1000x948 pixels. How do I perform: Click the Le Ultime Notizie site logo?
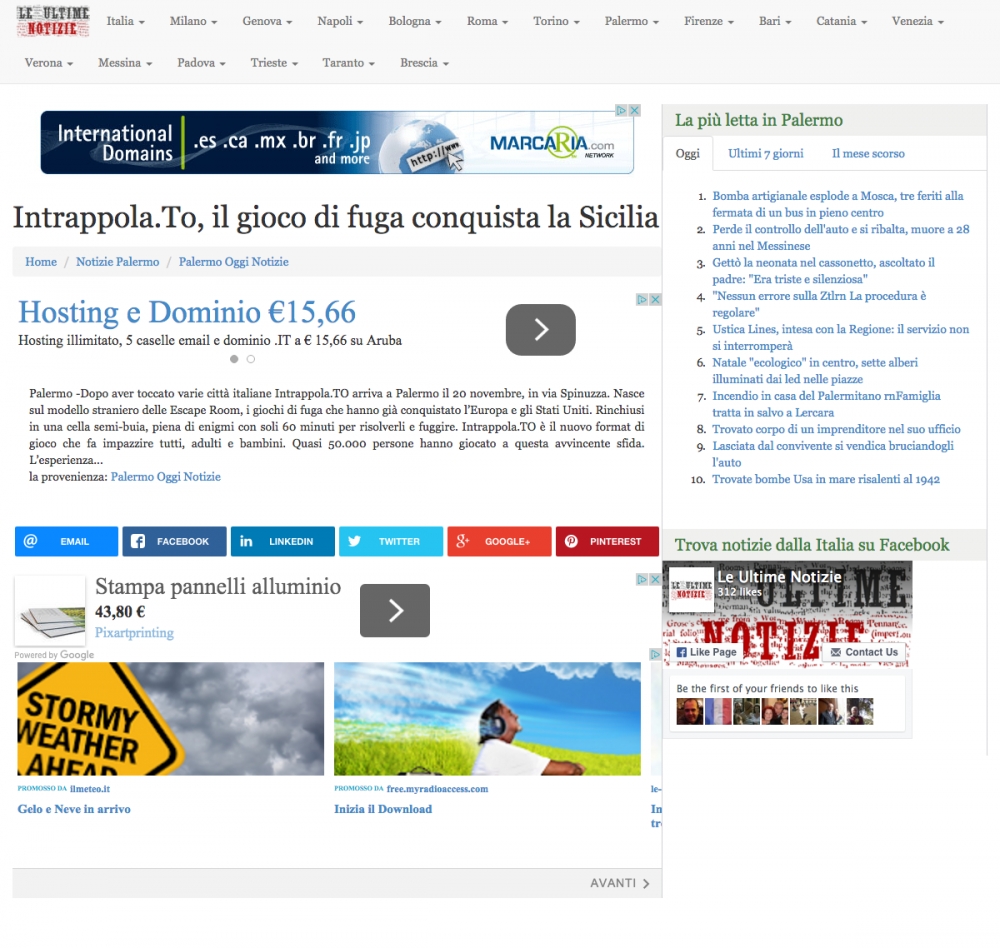[53, 22]
